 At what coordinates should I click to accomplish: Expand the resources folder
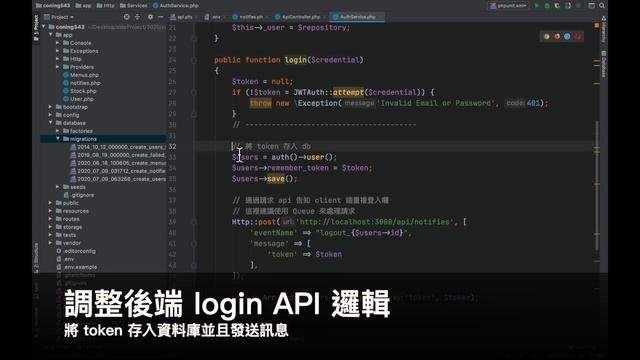click(x=51, y=211)
